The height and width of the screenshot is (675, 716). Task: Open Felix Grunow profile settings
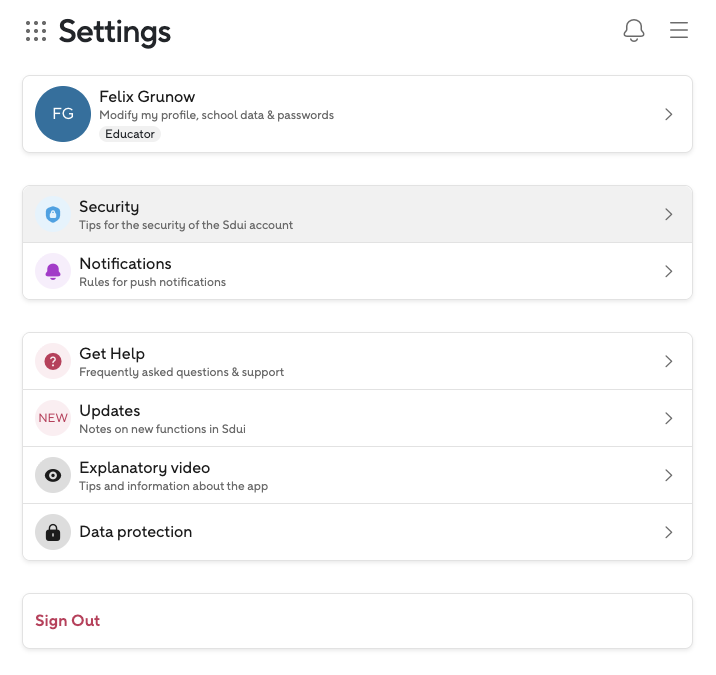pyautogui.click(x=215, y=105)
